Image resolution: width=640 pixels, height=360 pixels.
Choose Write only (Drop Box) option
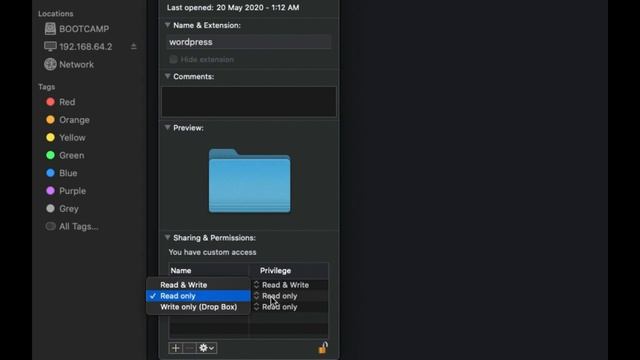click(x=198, y=307)
